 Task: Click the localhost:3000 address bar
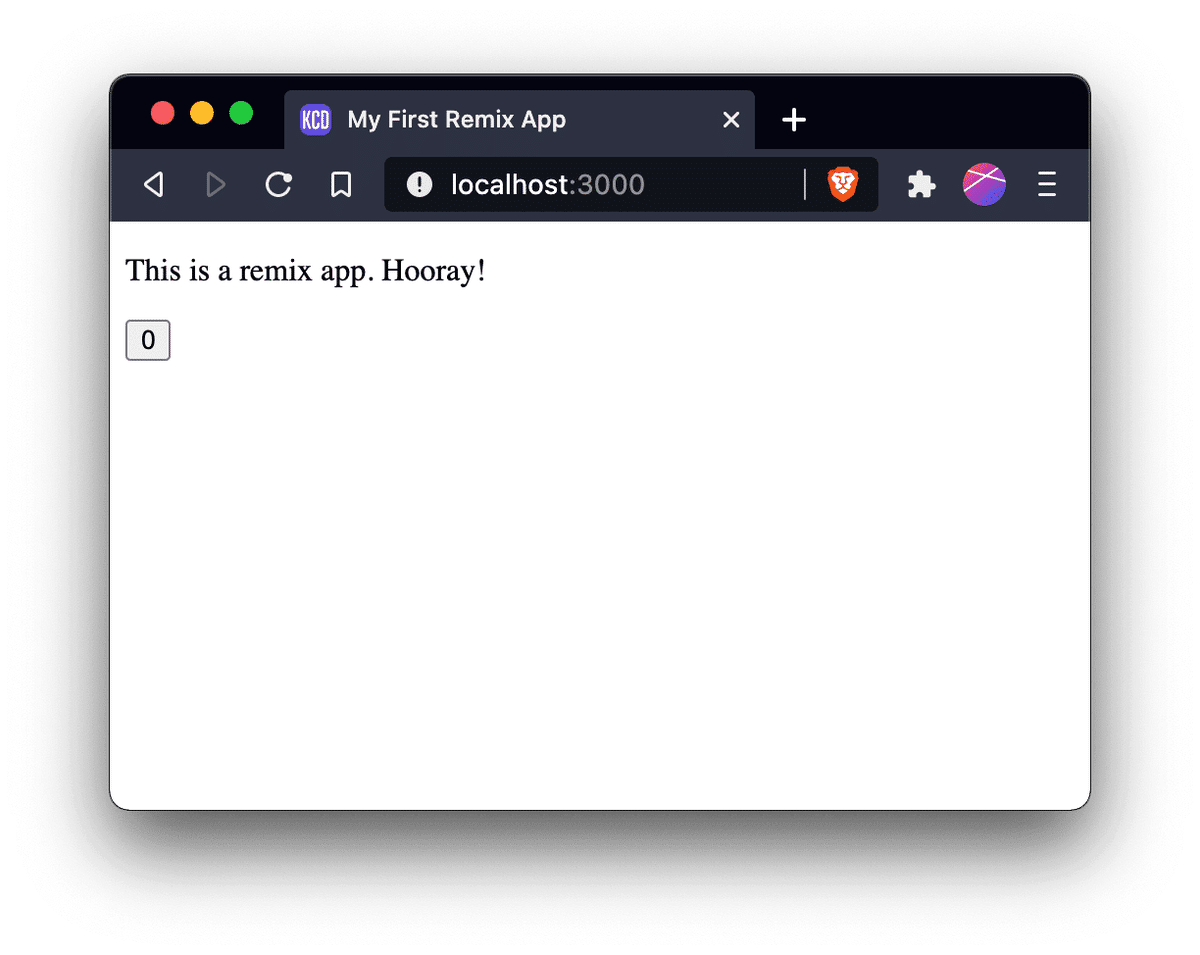click(x=631, y=184)
